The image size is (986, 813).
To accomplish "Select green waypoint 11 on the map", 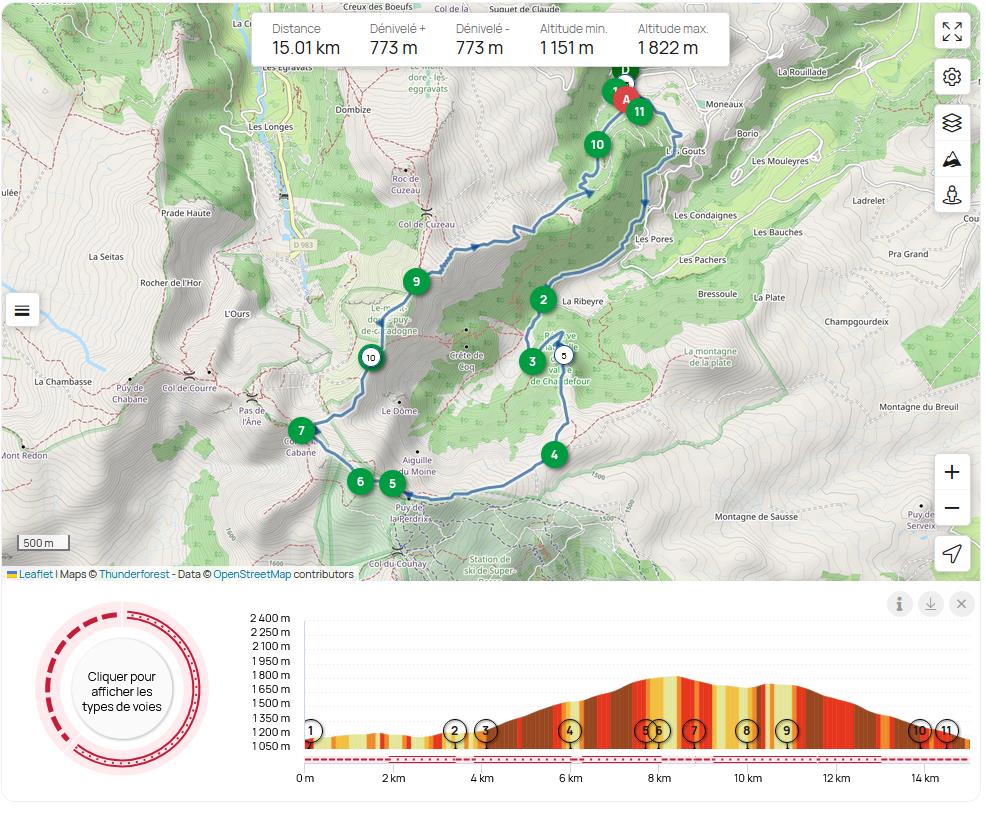I will click(x=640, y=112).
